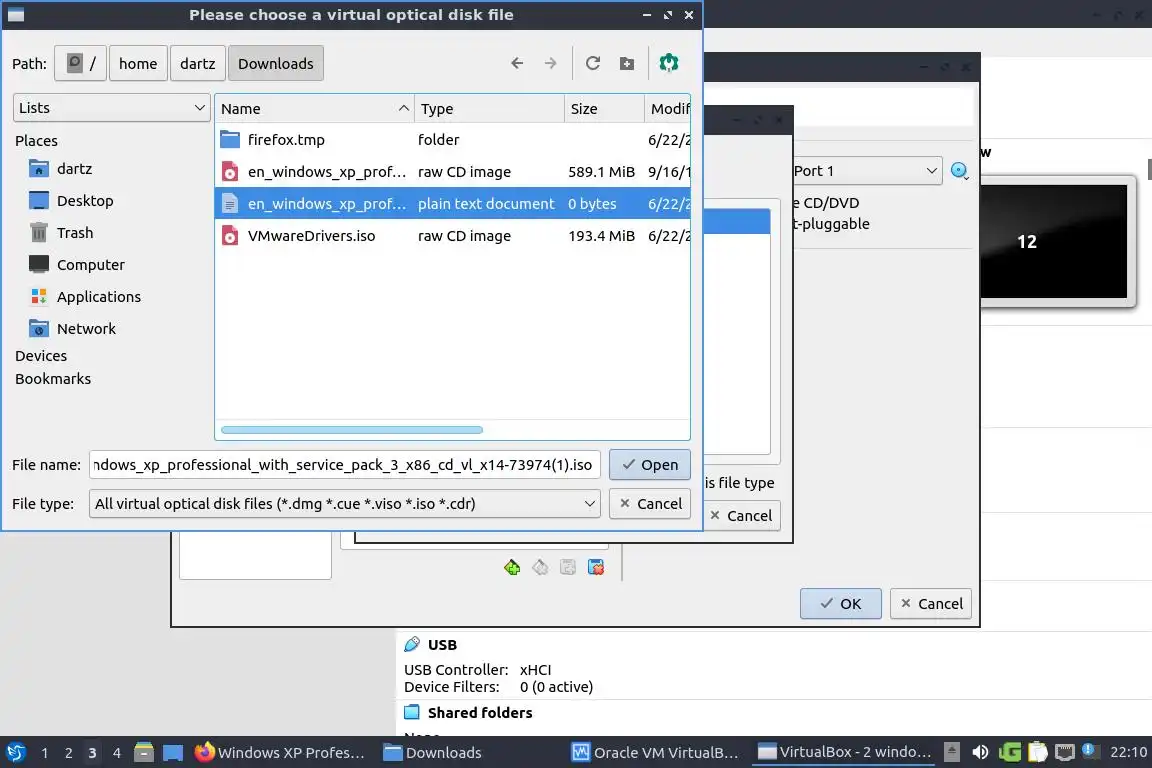Screen dimensions: 1152x768
Task: Click the Firefox icon in the taskbar
Action: coord(204,753)
